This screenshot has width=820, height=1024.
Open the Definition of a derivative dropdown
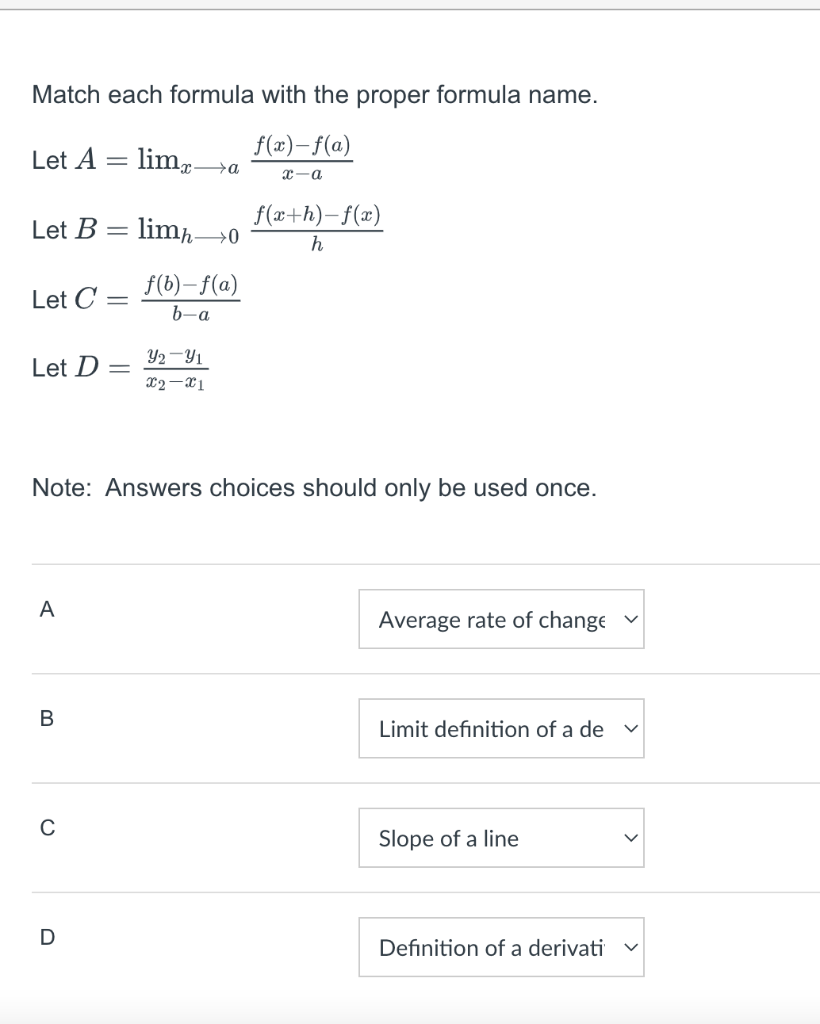click(500, 947)
